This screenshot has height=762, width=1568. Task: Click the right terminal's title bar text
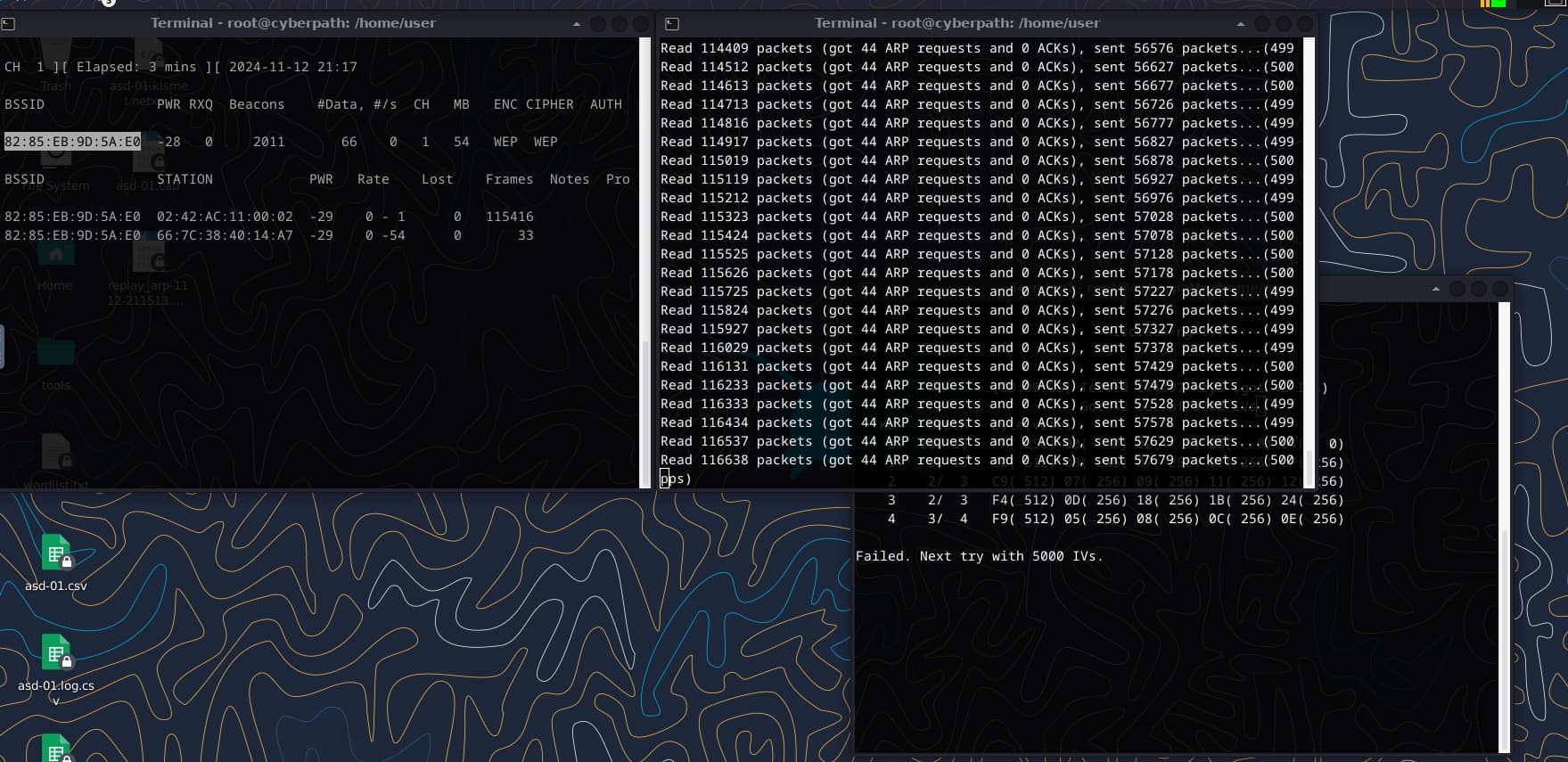click(957, 23)
